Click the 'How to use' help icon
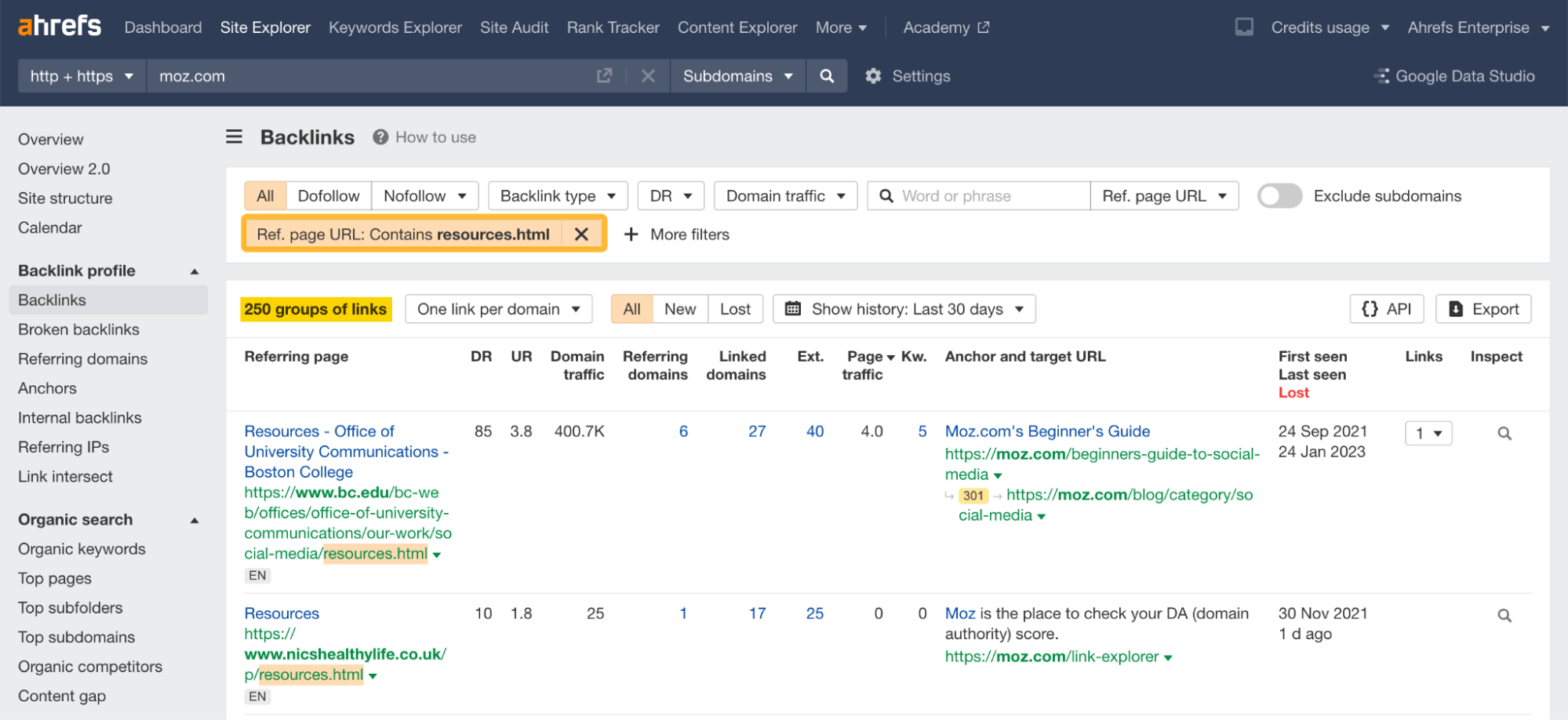Viewport: 1568px width, 720px height. (x=380, y=136)
